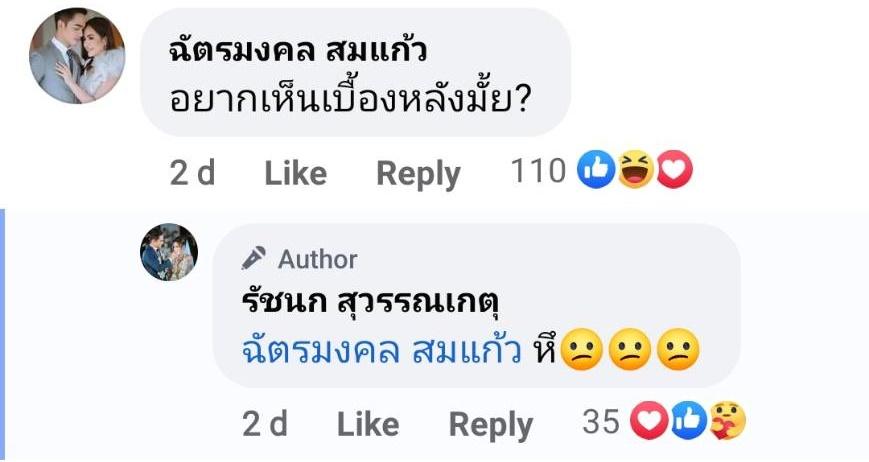The image size is (869, 462).
Task: Like the reply from รัชนก สุวรรณเกตุ
Action: (x=368, y=424)
